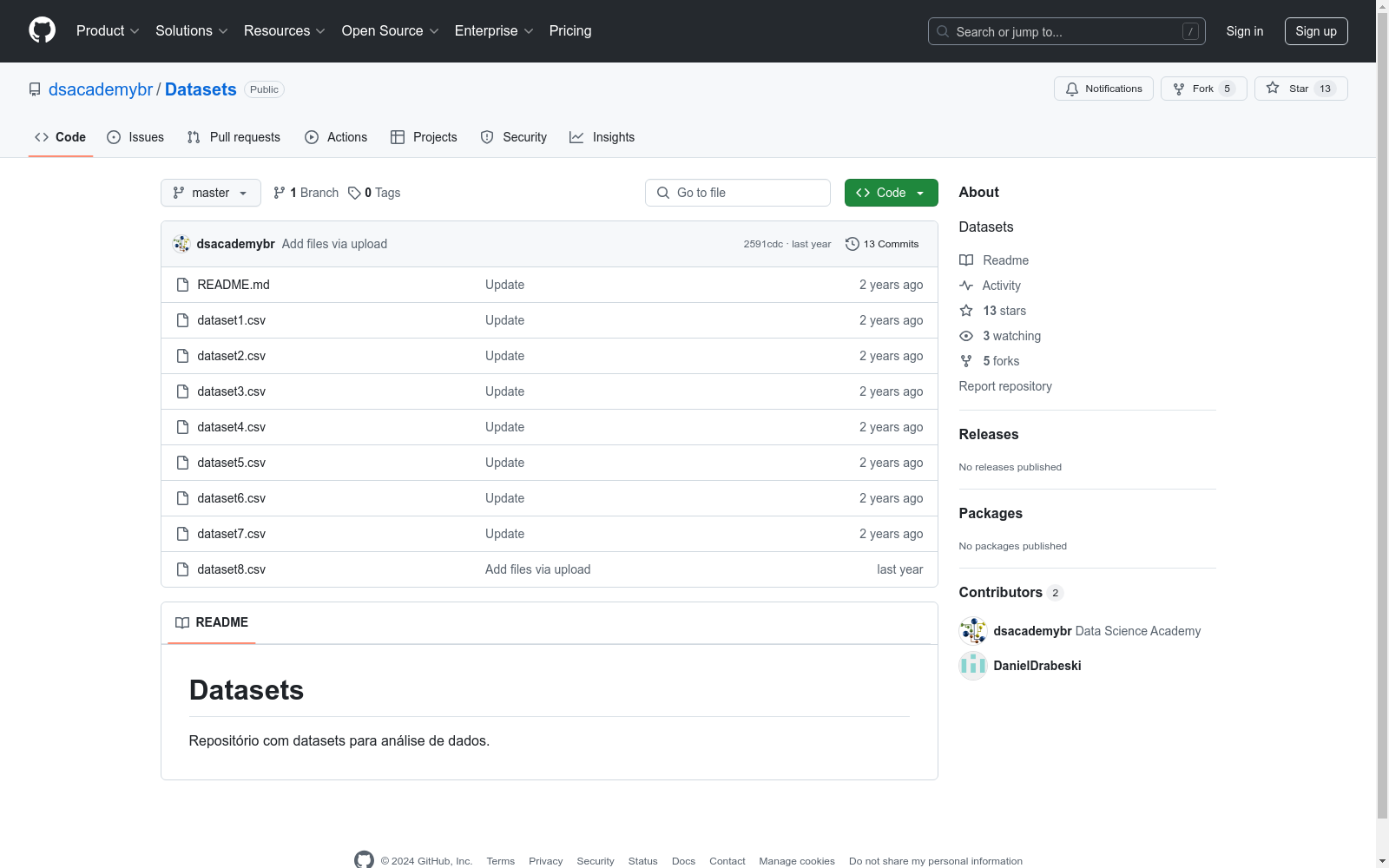The image size is (1389, 868).
Task: Click the file icon next to dataset8.csv
Action: tap(182, 569)
